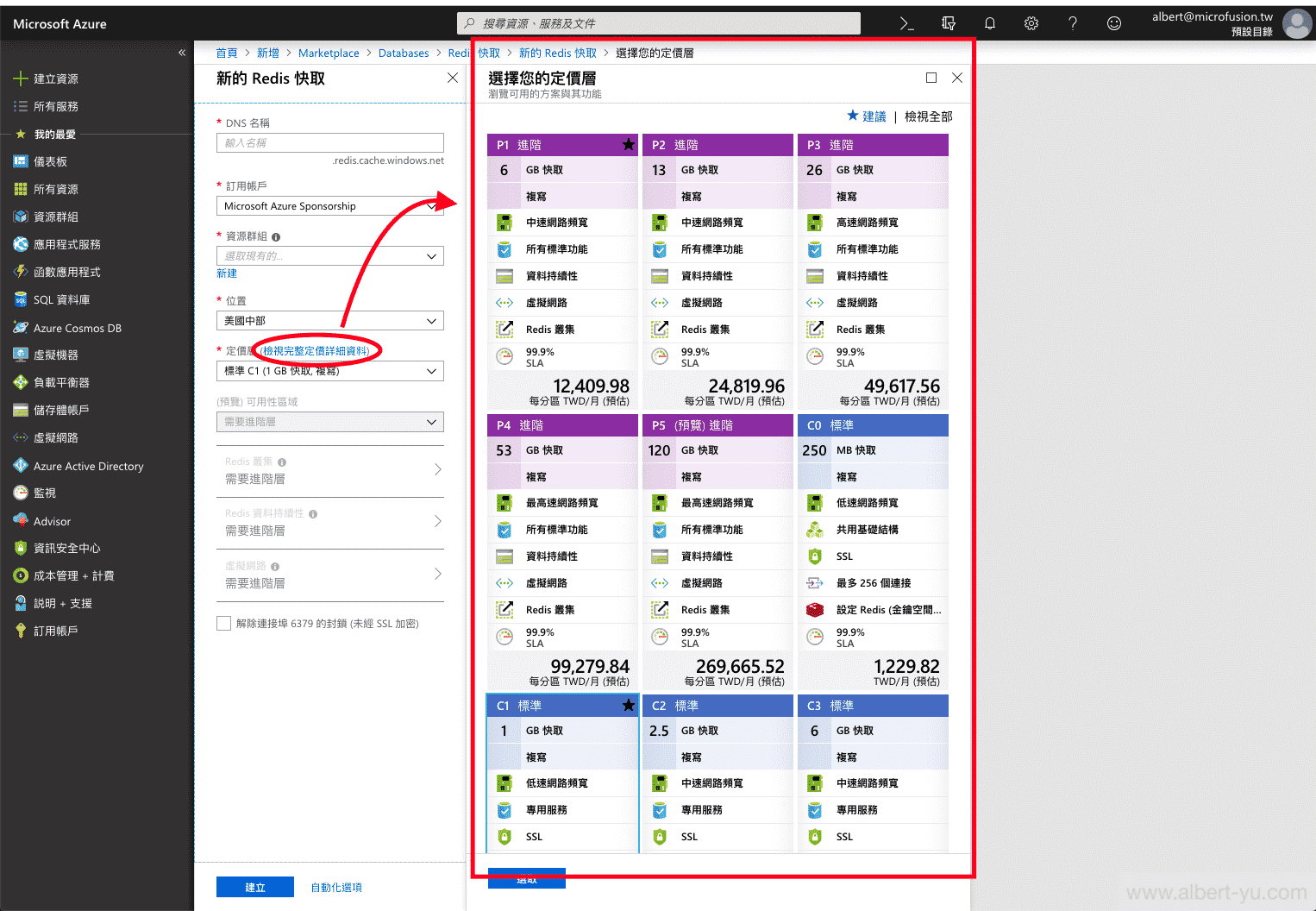Select the P5 (預覽) 進階 card
1316x911 pixels.
pyautogui.click(x=718, y=552)
